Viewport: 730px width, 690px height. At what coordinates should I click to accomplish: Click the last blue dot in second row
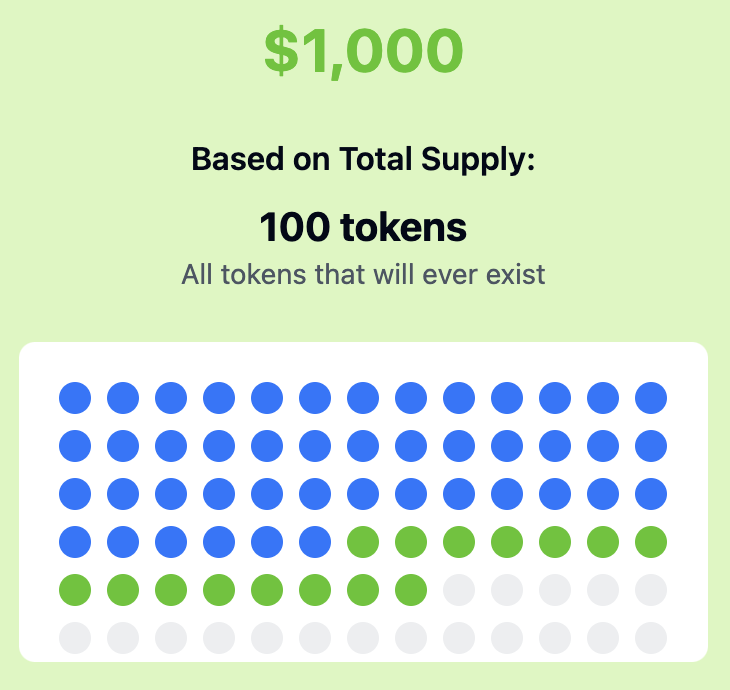point(651,446)
